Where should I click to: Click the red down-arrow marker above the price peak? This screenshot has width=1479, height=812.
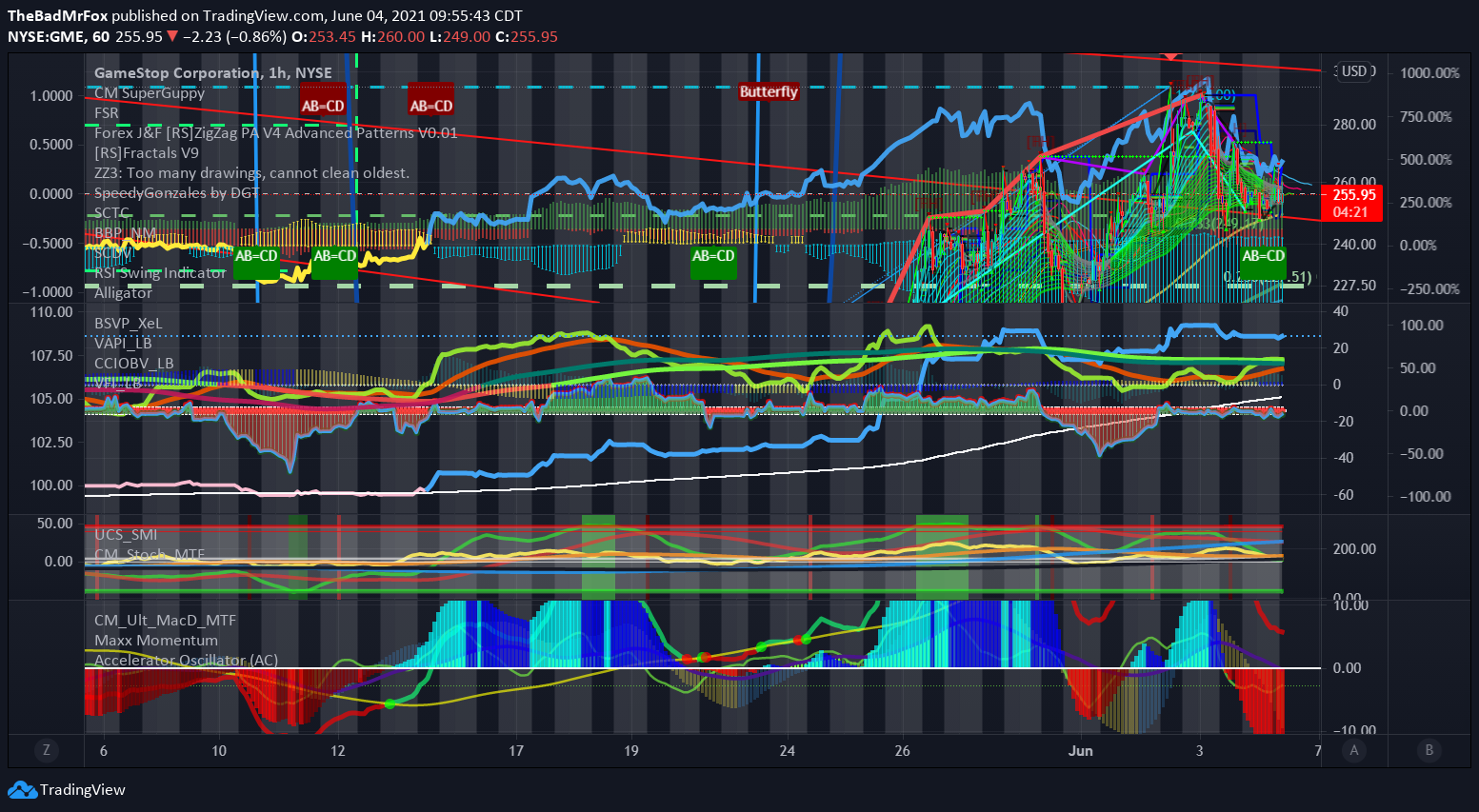point(1171,57)
